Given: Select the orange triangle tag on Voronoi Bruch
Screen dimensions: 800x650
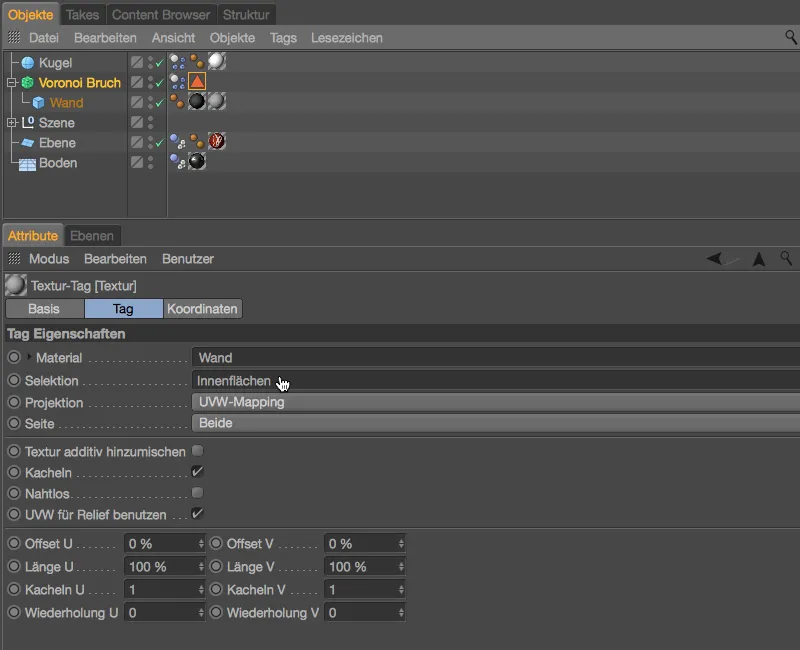Looking at the screenshot, I should coord(197,82).
